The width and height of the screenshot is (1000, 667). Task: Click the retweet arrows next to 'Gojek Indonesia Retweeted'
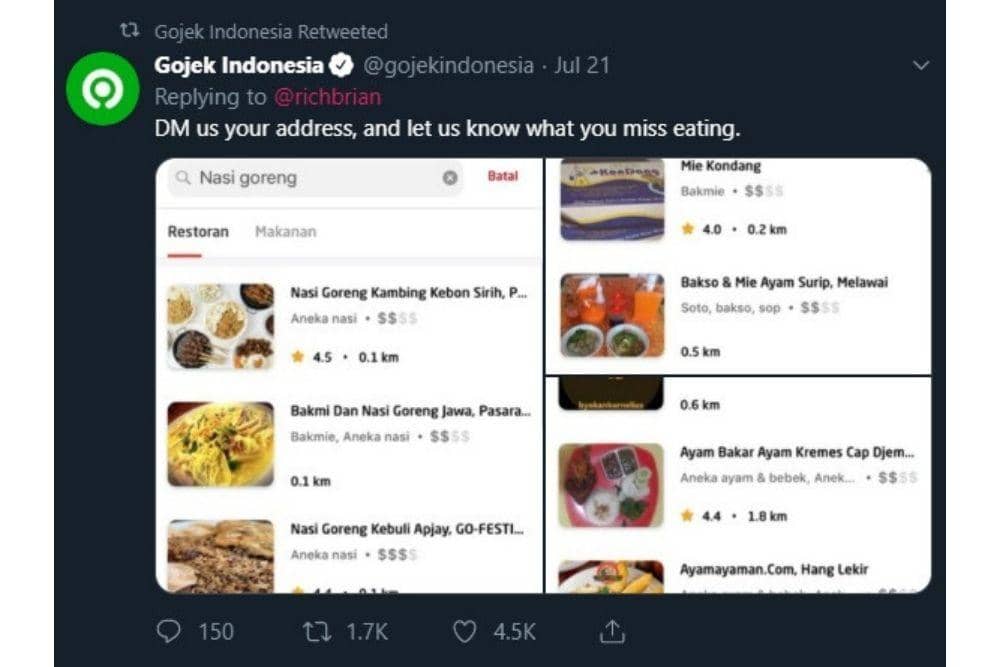[x=131, y=31]
